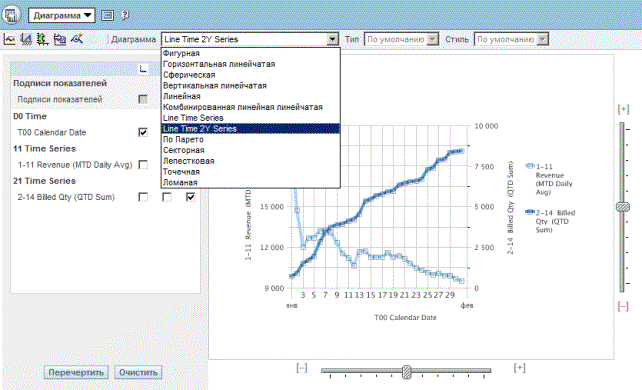Click [+] above the vertical slider
The height and width of the screenshot is (390, 642).
coord(623,109)
